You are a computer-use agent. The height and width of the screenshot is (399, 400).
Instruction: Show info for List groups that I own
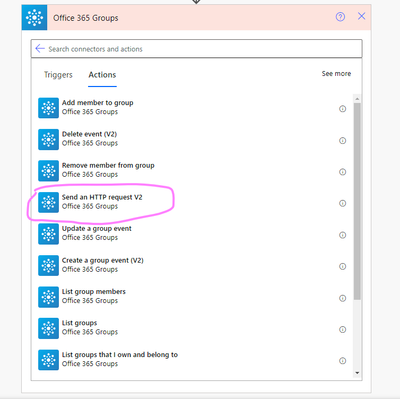pyautogui.click(x=342, y=360)
